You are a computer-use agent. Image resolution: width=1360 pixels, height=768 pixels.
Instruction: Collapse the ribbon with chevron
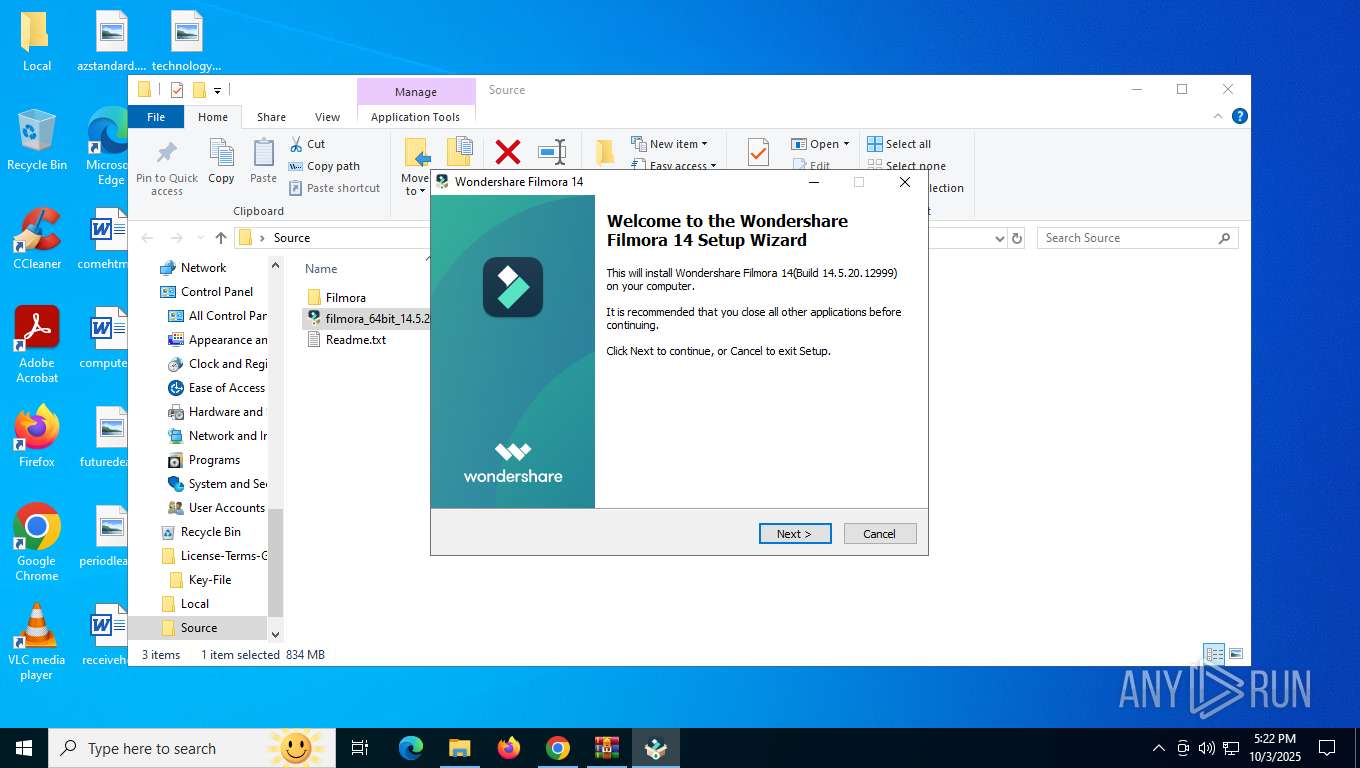tap(1218, 116)
